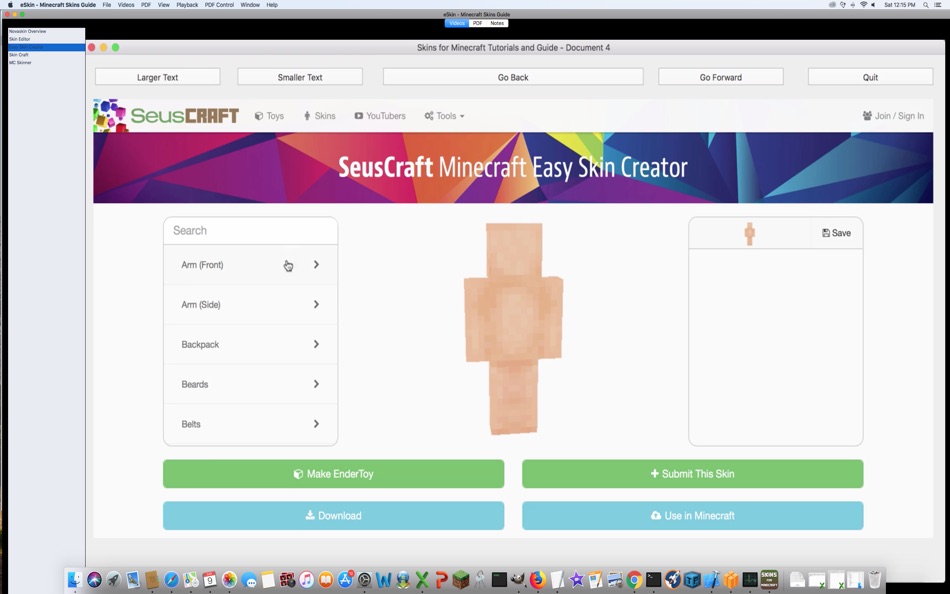
Task: Open Calendar from the dock
Action: click(x=210, y=579)
